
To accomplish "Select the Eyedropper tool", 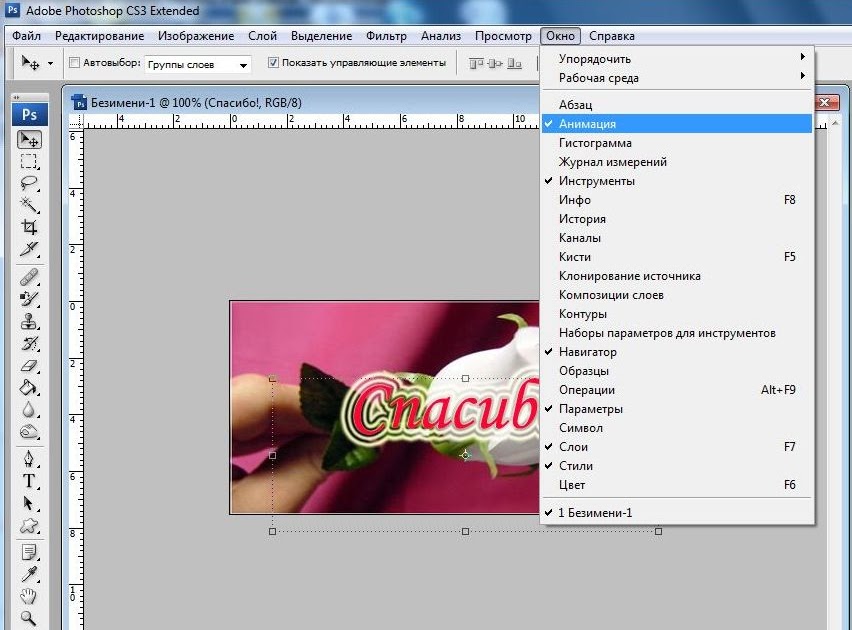I will click(x=29, y=574).
